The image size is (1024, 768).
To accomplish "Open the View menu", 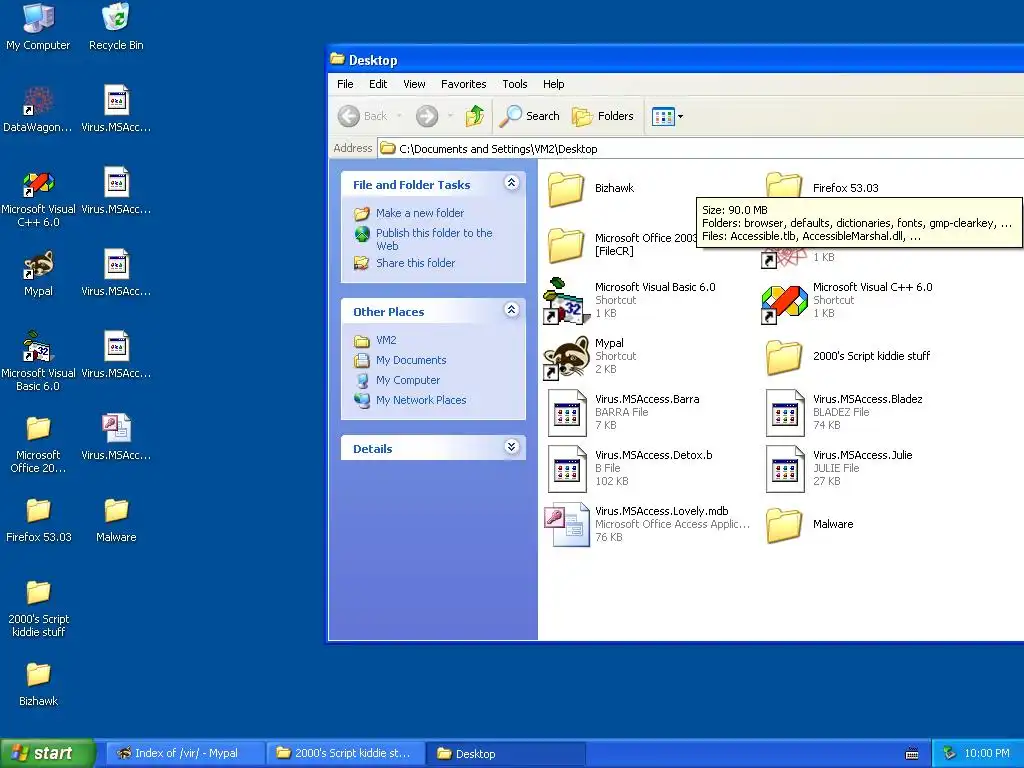I will click(414, 84).
